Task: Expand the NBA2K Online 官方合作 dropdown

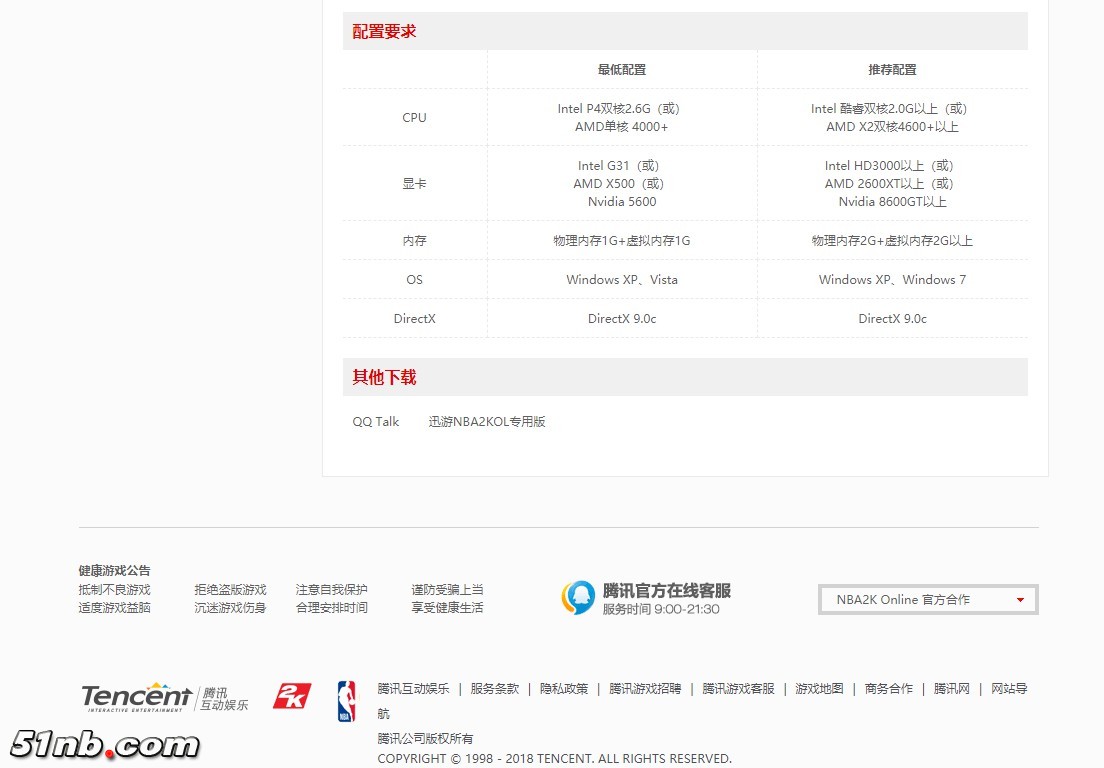Action: coord(927,599)
